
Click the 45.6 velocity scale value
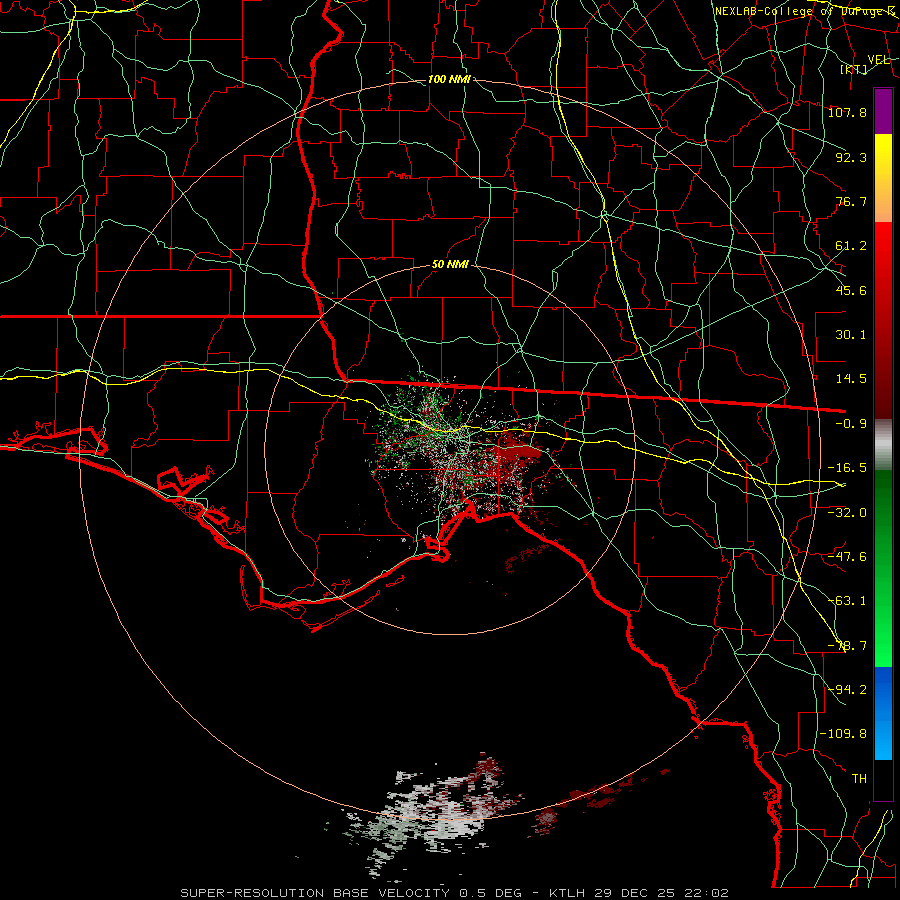tap(851, 290)
